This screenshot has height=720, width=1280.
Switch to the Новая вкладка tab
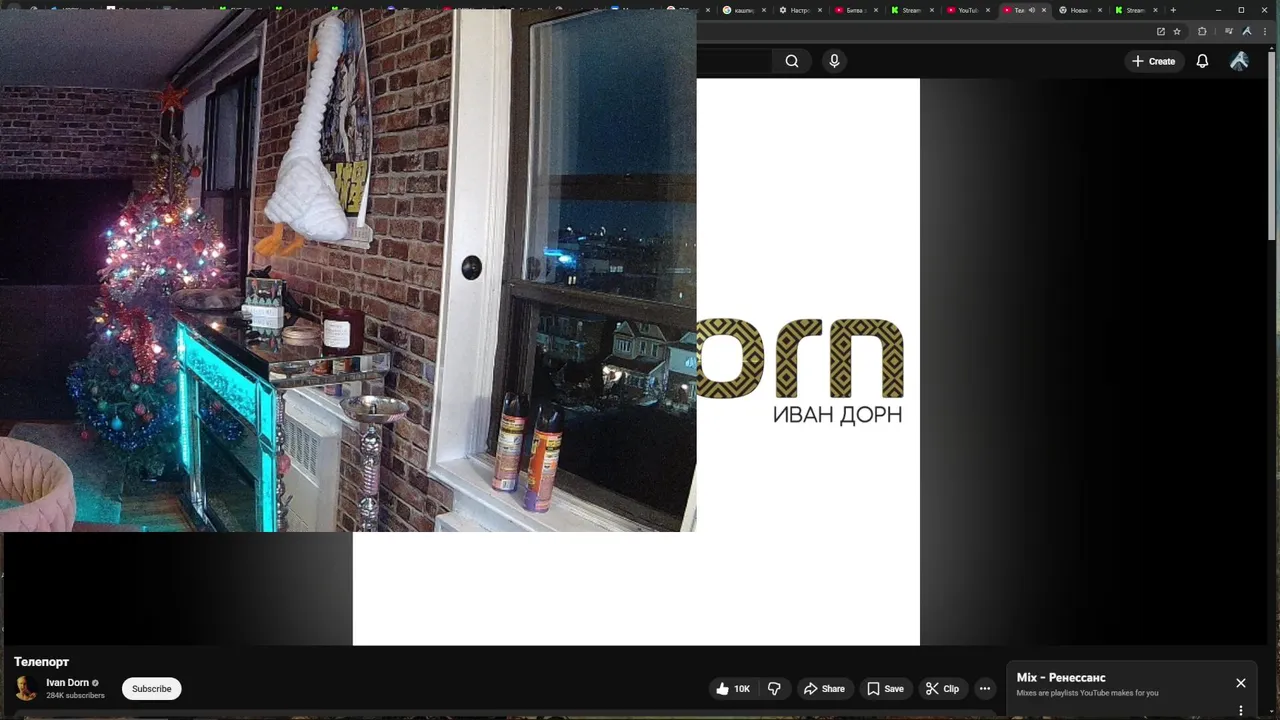tap(1079, 10)
